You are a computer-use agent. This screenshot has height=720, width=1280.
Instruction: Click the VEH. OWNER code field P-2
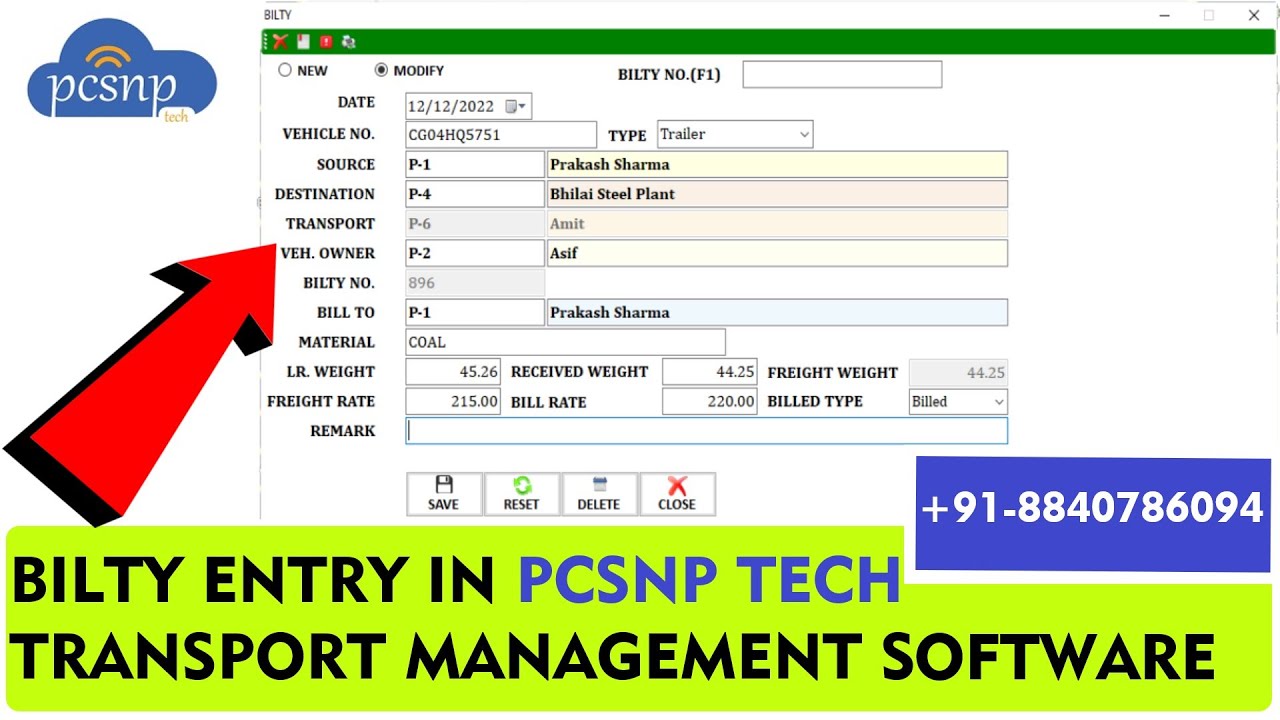coord(475,253)
